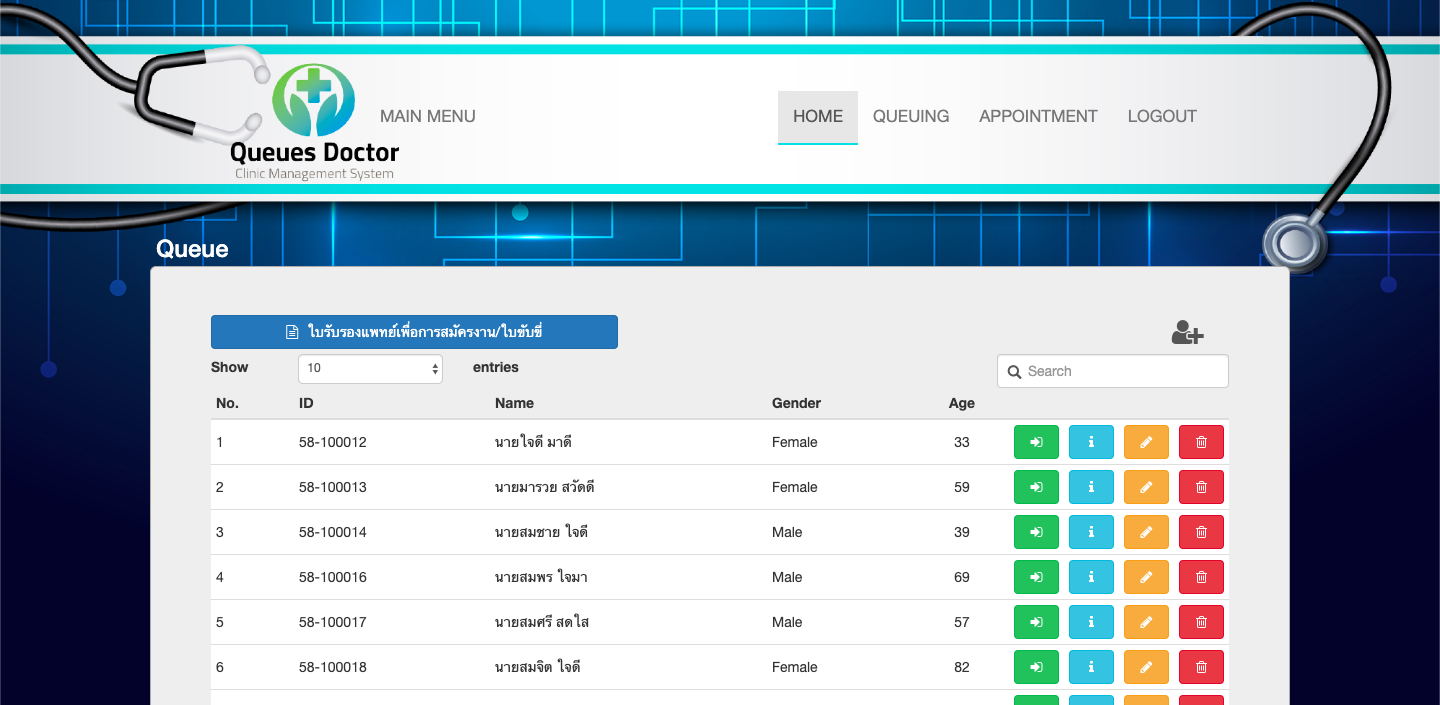Delete patient 58-100016 with red trash button

click(x=1201, y=577)
